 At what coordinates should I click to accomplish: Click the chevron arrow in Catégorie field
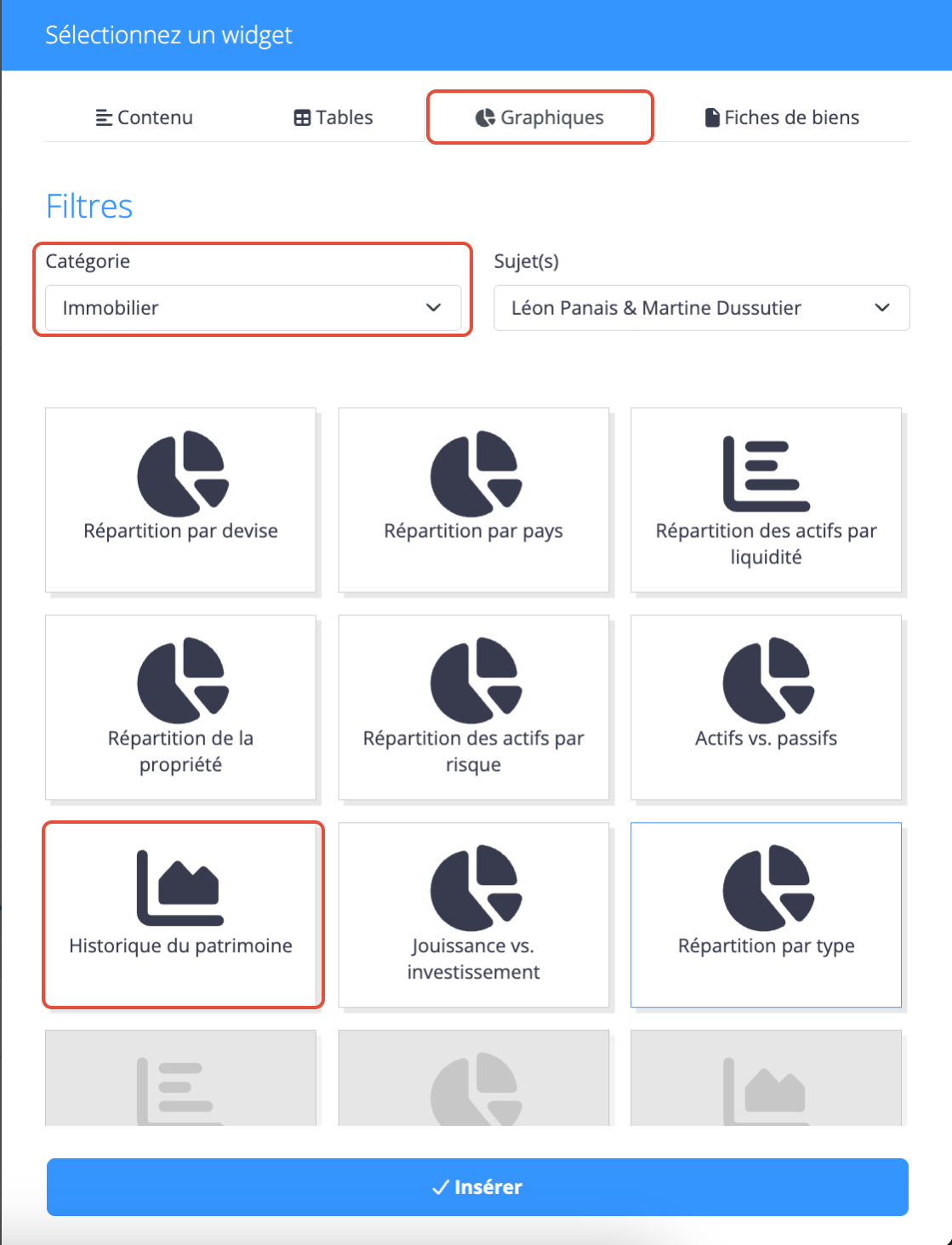tap(434, 308)
